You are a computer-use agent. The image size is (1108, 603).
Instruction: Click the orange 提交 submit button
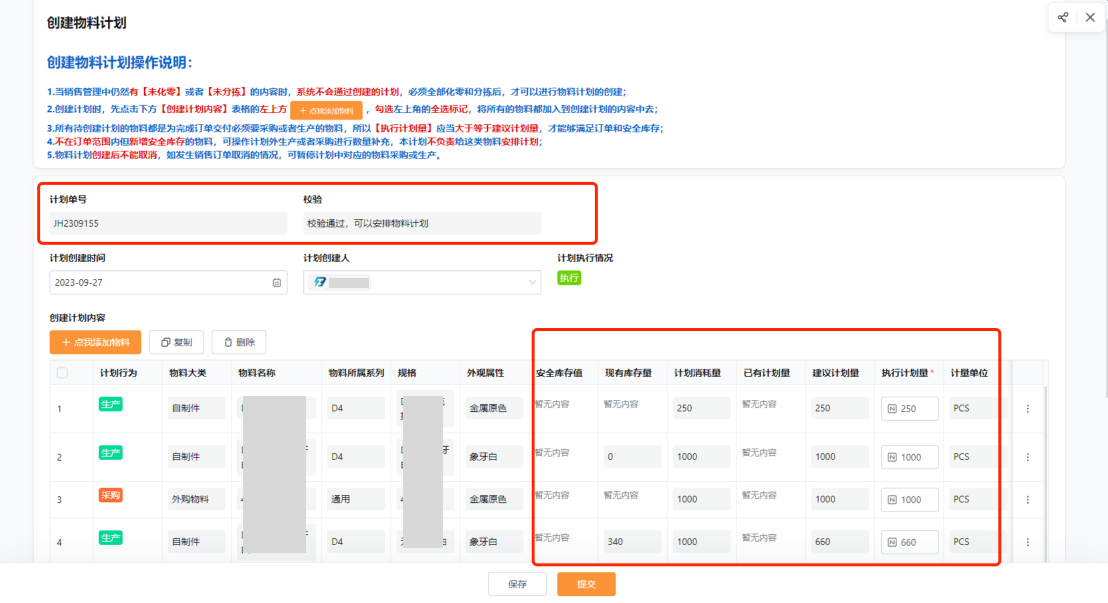pyautogui.click(x=586, y=584)
